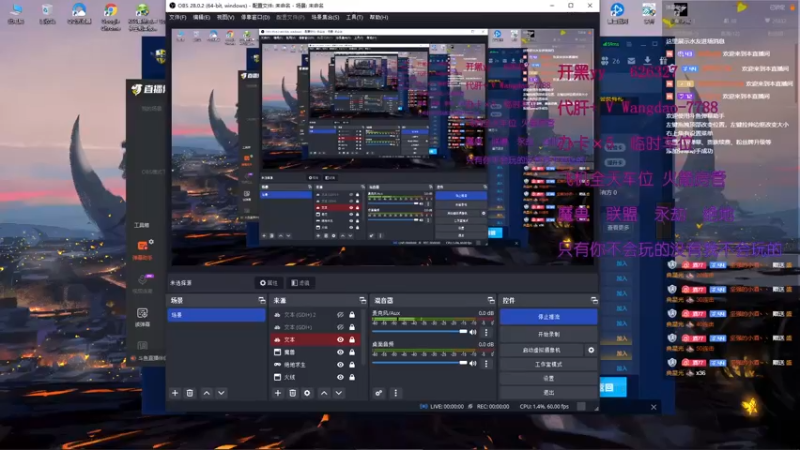This screenshot has width=800, height=450.
Task: Select the 场景 item in Scenes list
Action: (x=216, y=315)
